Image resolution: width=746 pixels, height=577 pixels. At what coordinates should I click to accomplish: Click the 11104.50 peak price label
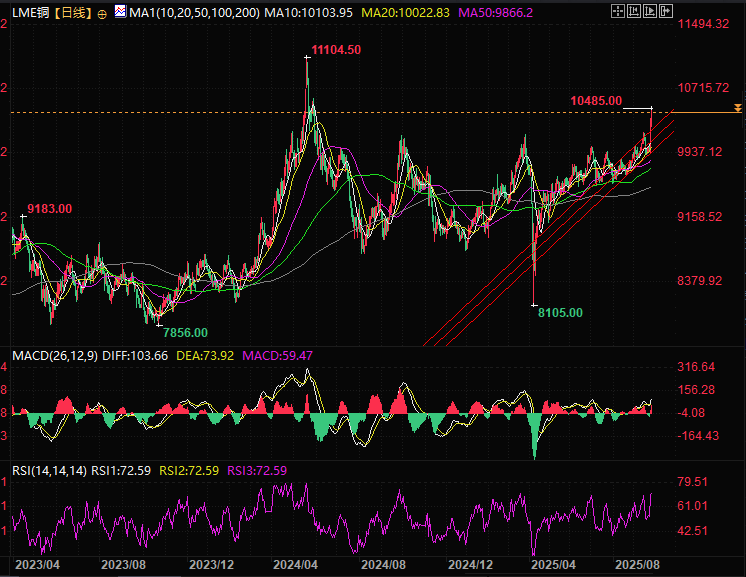[336, 50]
